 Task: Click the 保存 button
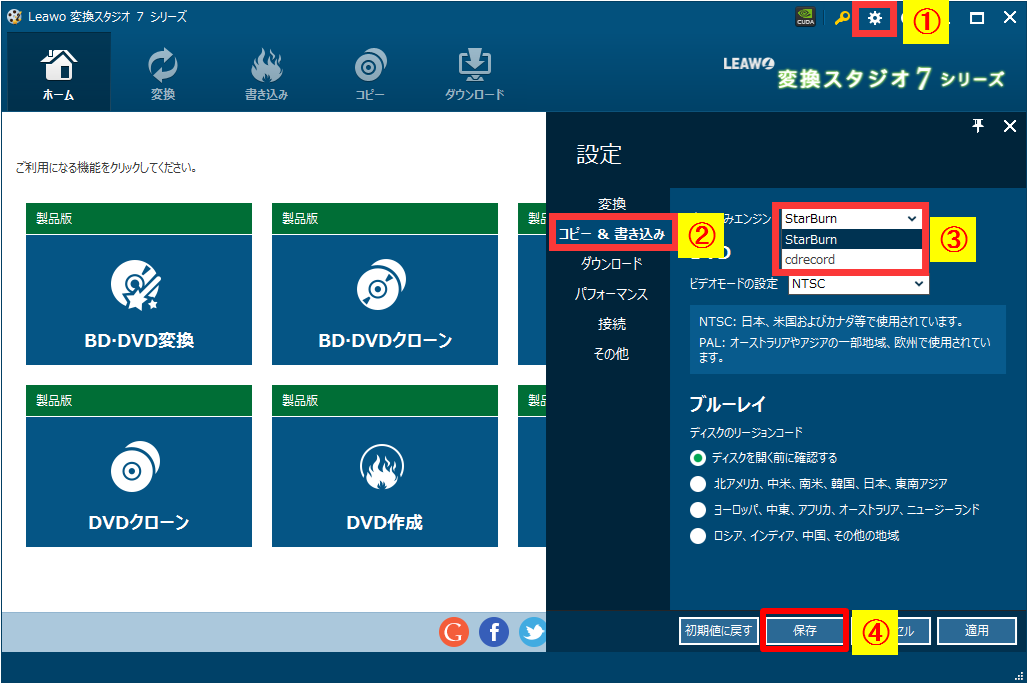[805, 631]
